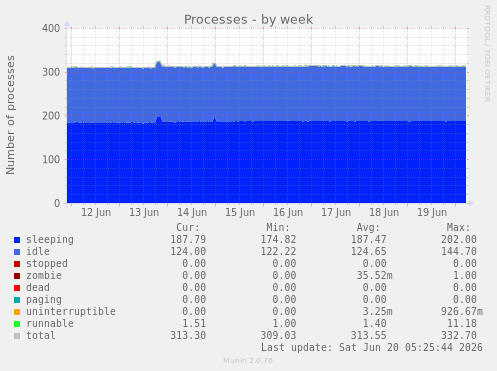This screenshot has height=371, width=497.
Task: Click the stopped legend color swatch
Action: coord(17,264)
